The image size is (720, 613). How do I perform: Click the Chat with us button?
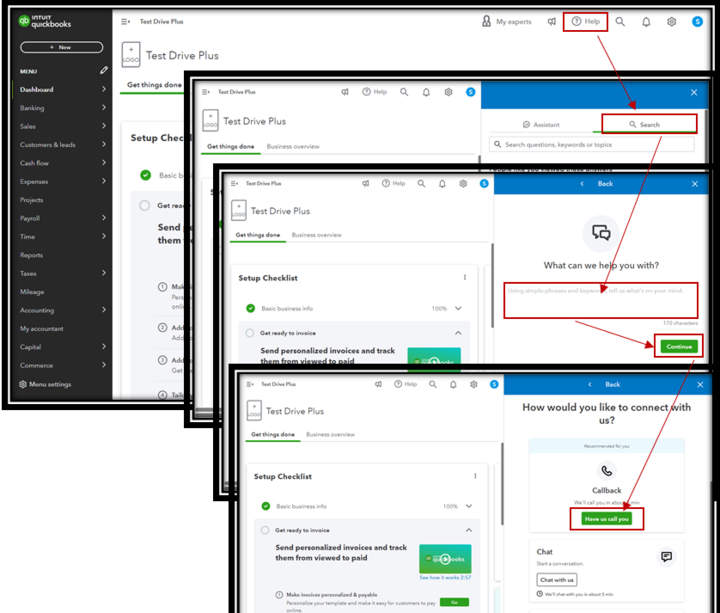[557, 580]
